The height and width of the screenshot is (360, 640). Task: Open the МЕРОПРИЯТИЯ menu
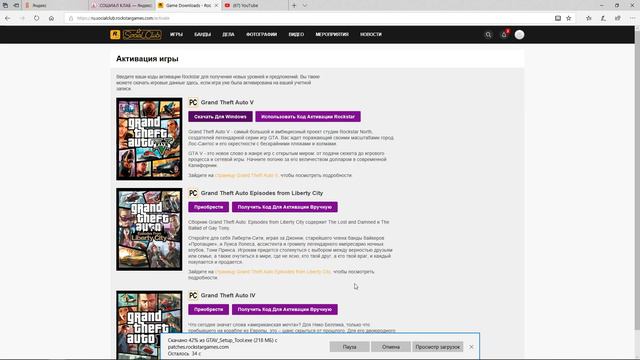332,35
